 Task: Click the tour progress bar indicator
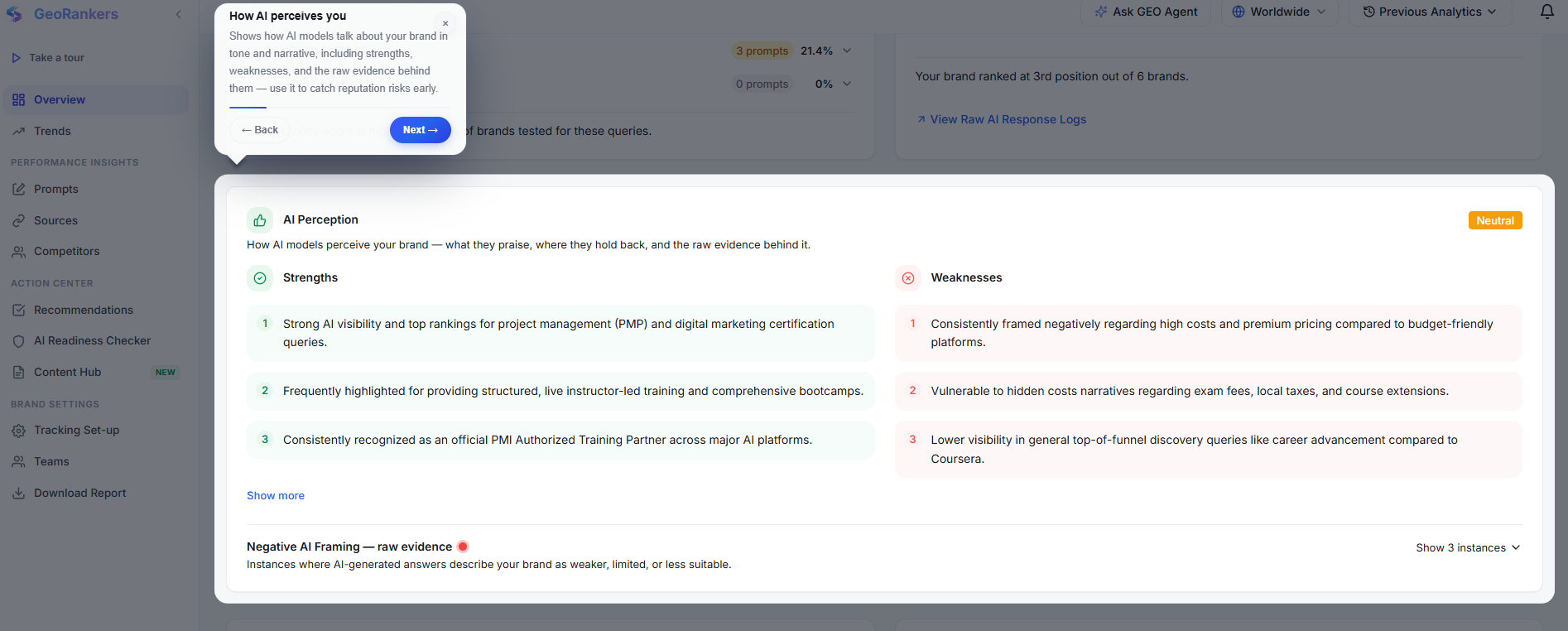(x=248, y=108)
